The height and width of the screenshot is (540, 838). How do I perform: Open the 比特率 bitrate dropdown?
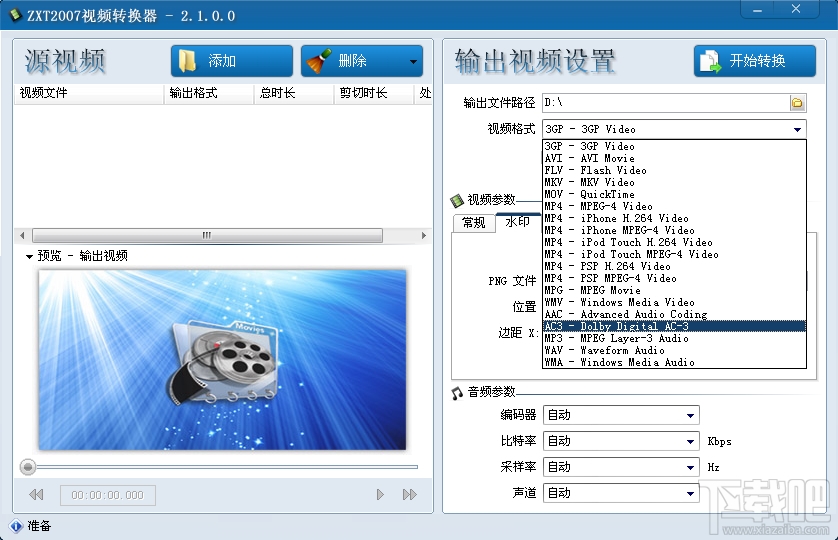(622, 441)
